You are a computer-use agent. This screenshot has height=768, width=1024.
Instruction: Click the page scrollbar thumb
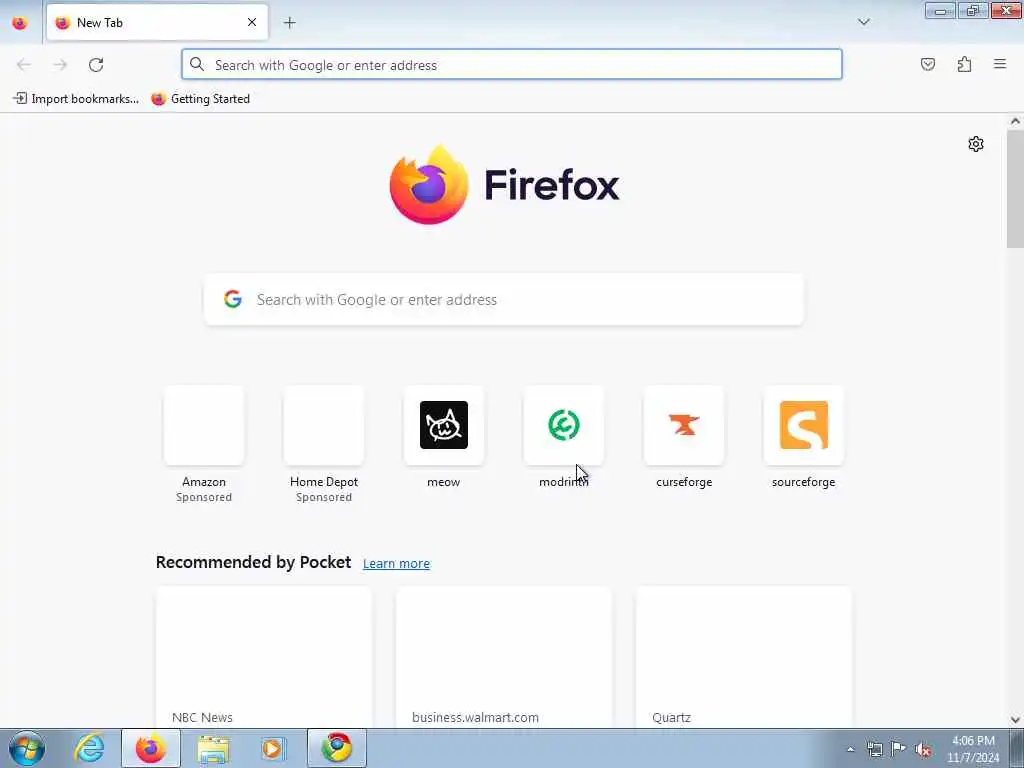coord(1015,189)
